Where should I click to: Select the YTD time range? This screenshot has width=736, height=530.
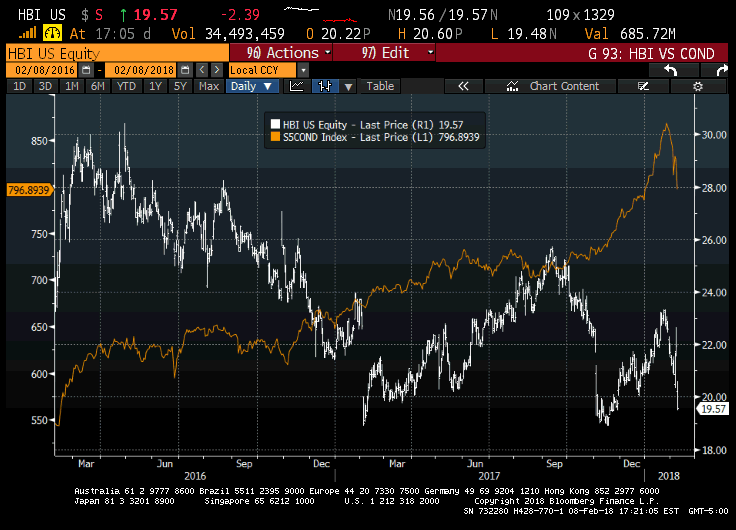126,86
